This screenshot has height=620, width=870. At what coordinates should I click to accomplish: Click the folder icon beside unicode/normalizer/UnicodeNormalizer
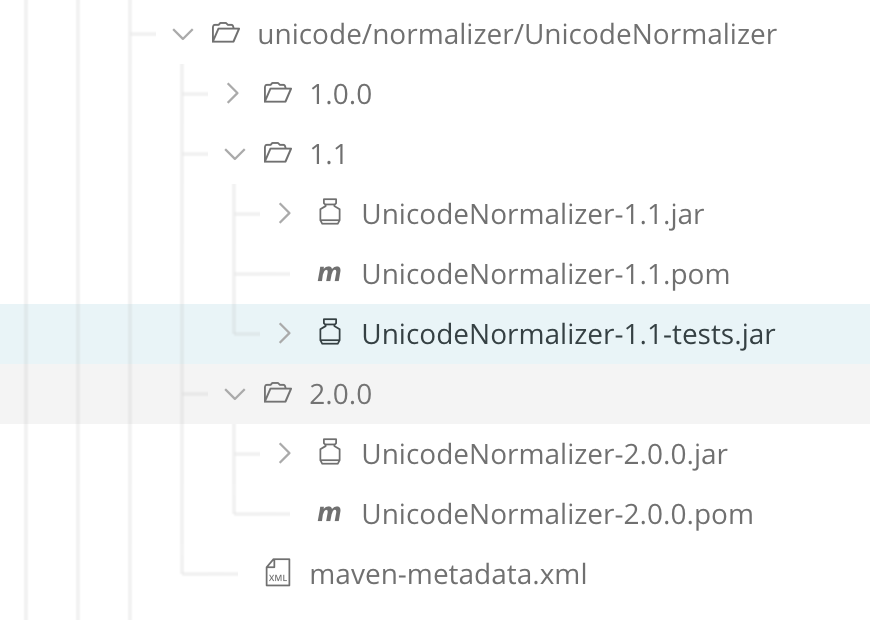pos(226,33)
